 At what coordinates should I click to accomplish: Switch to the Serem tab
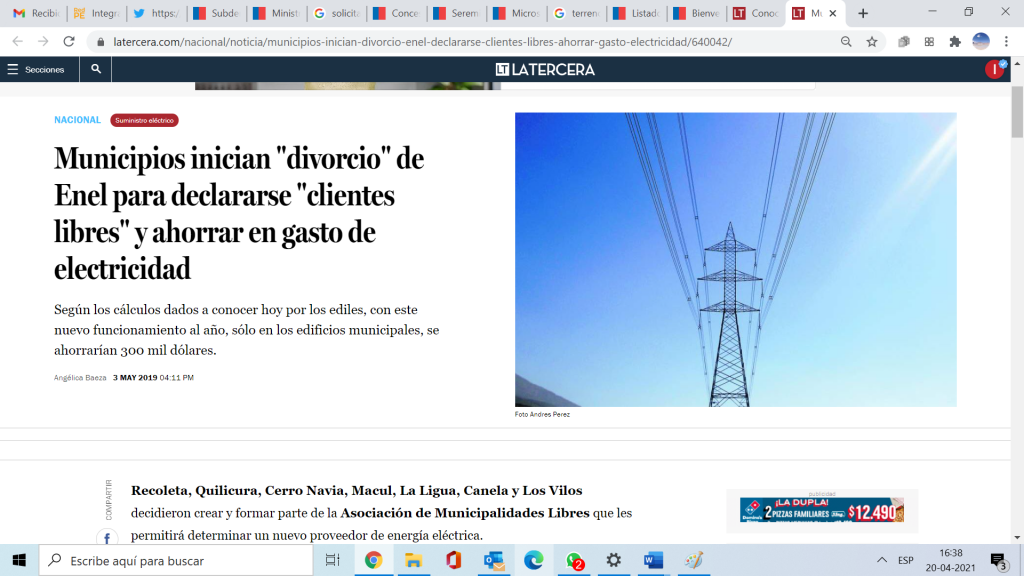point(456,13)
